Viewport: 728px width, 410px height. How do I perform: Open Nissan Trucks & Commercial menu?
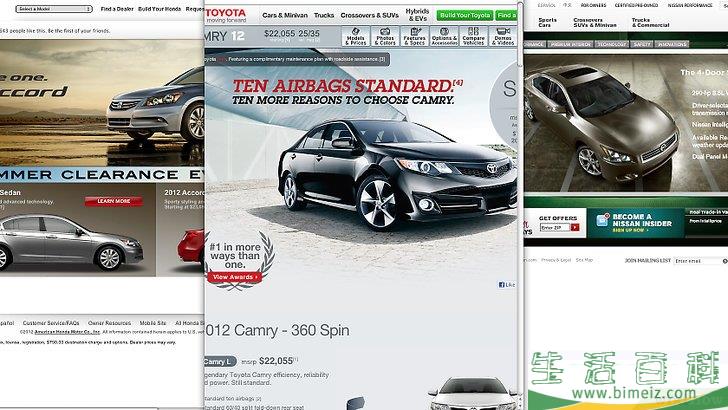click(650, 22)
